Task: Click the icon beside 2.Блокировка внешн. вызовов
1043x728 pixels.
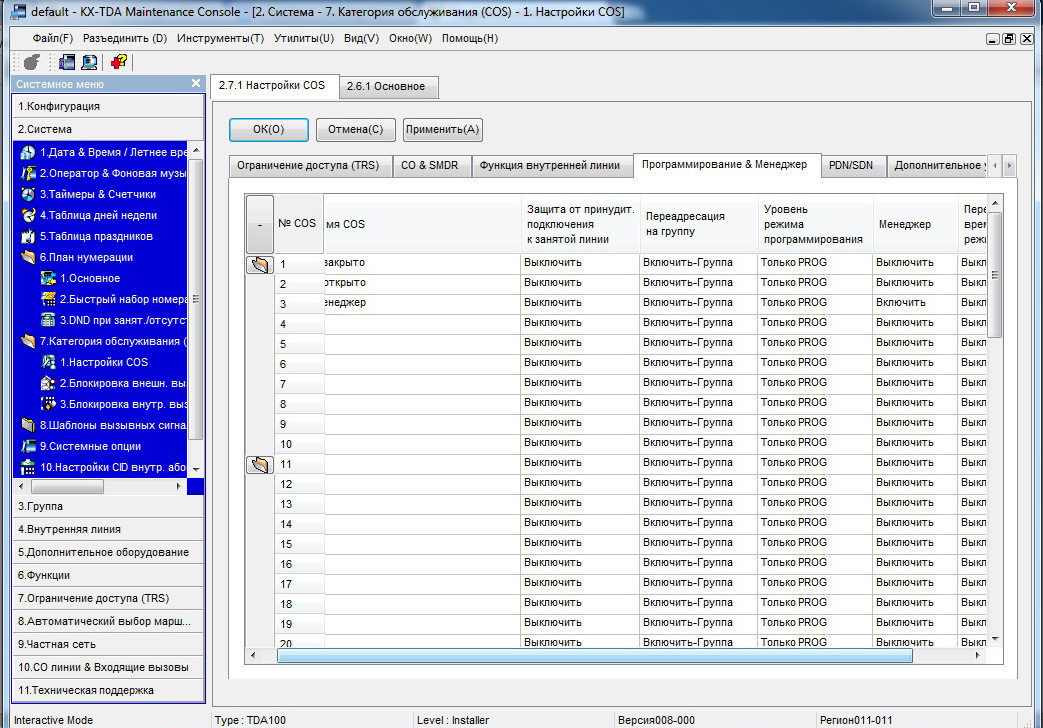Action: (x=49, y=383)
